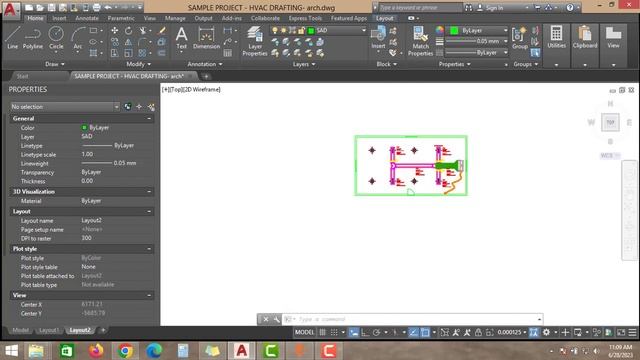
Task: Collapse the 3D Visualization section
Action: pos(149,191)
